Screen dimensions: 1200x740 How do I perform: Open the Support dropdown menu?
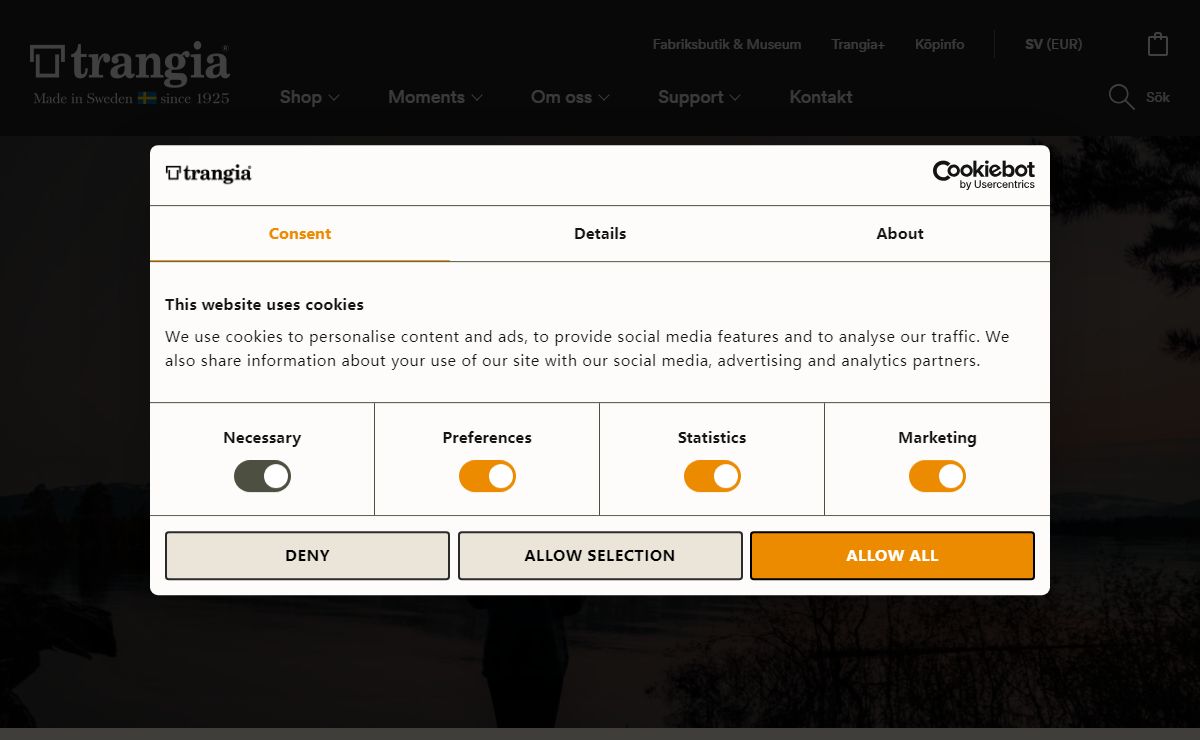tap(699, 97)
